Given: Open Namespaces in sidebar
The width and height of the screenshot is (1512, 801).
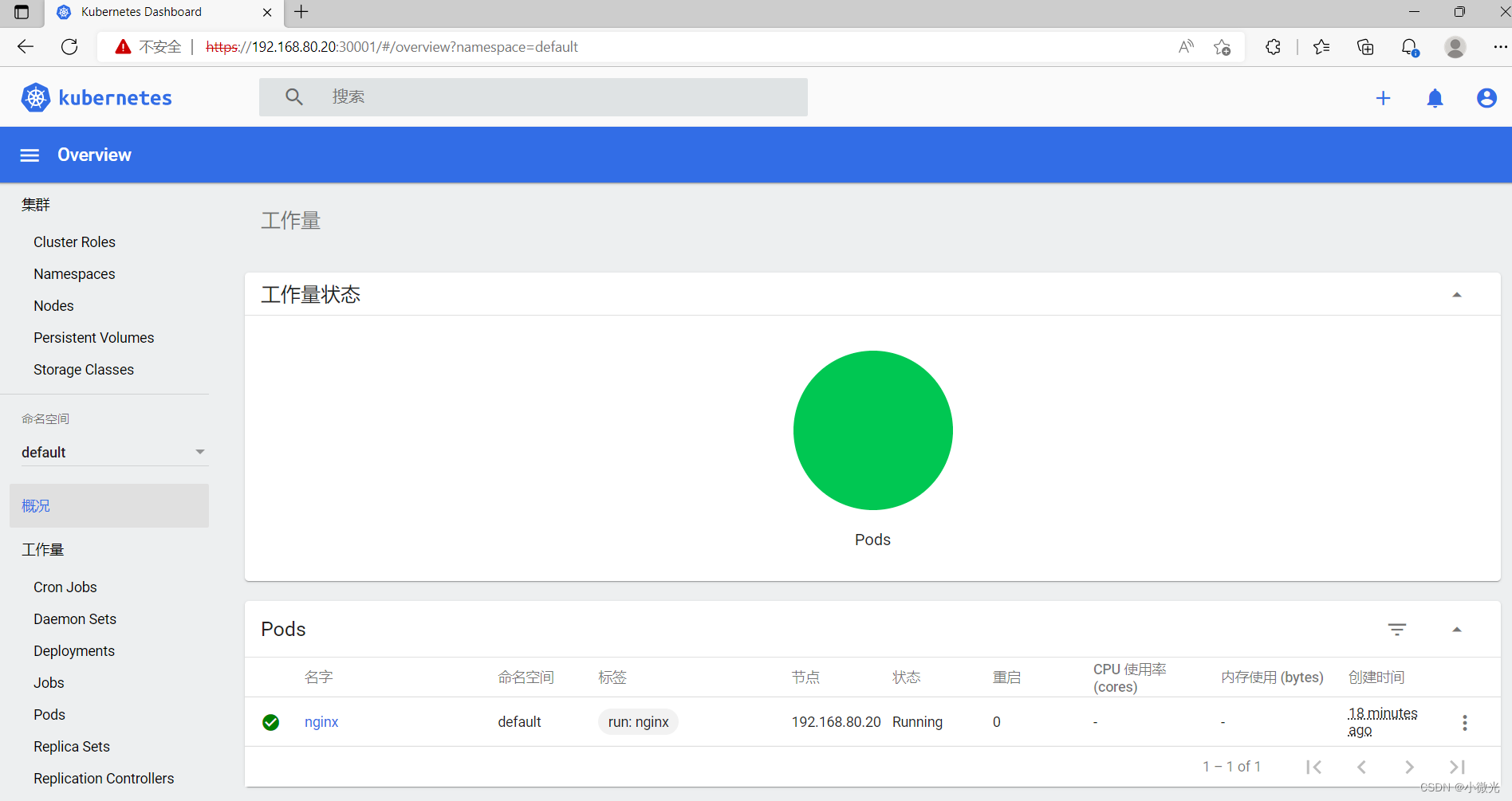Looking at the screenshot, I should (74, 273).
